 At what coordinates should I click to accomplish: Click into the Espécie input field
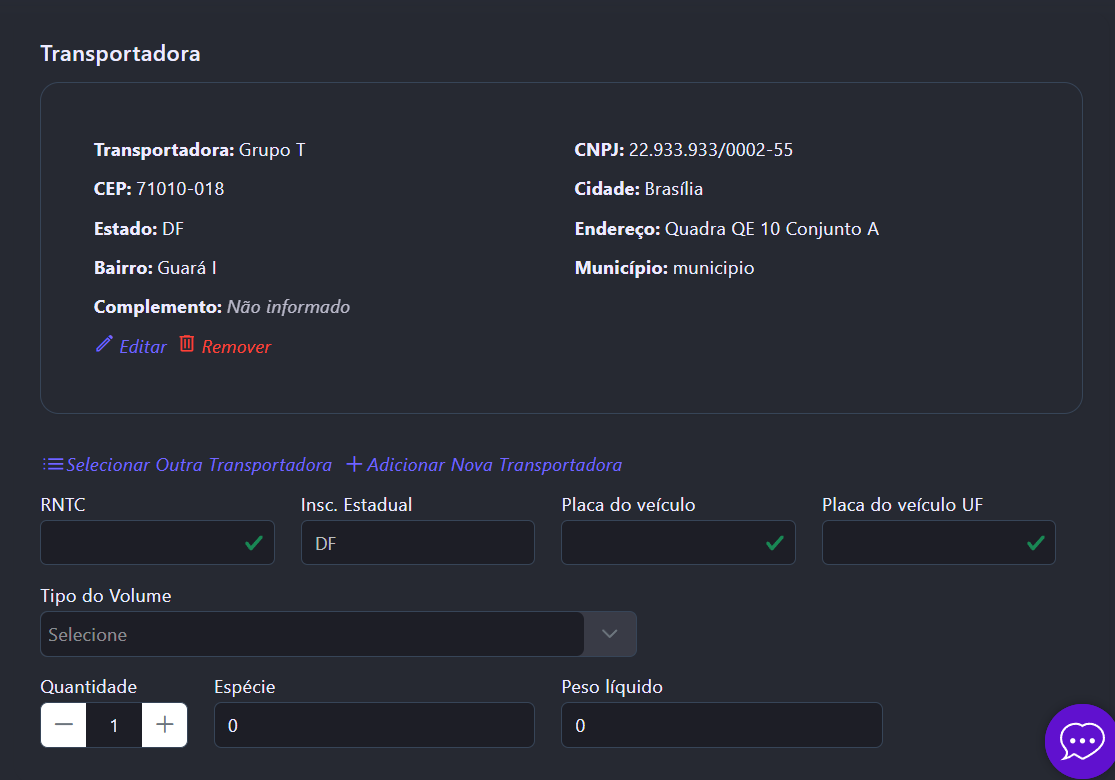(374, 725)
